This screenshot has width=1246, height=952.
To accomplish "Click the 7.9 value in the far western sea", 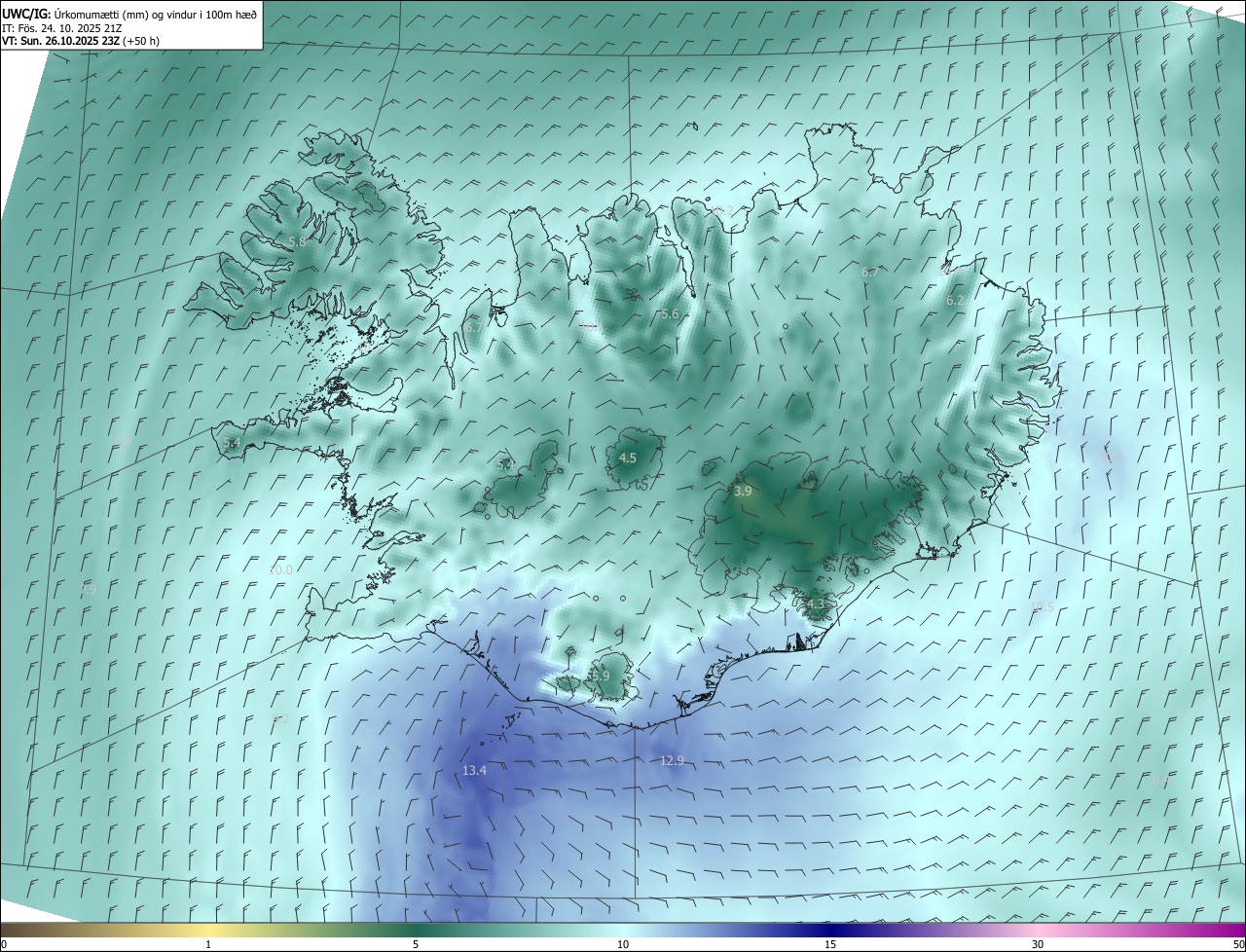I will coord(88,589).
